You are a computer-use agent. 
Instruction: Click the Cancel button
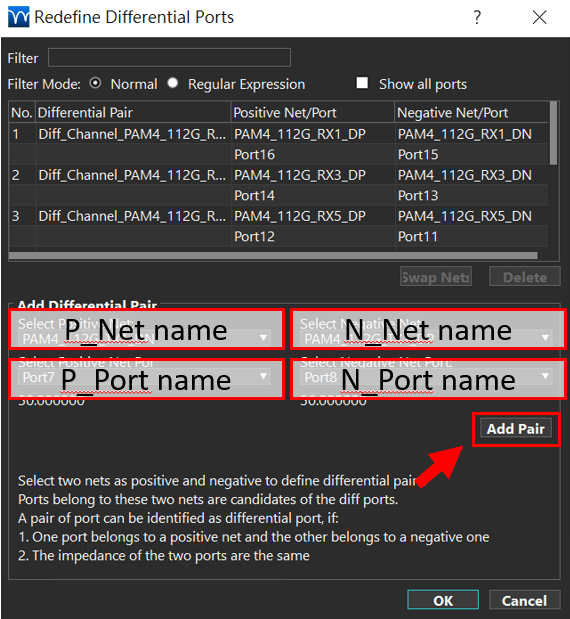(525, 600)
